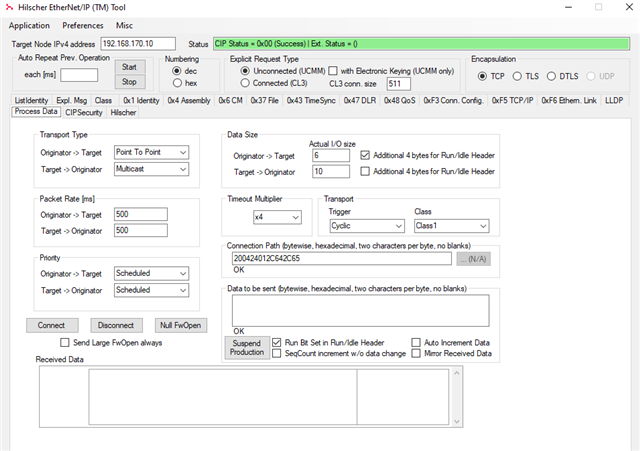Click the Hilscher app icon in title bar

pos(9,7)
